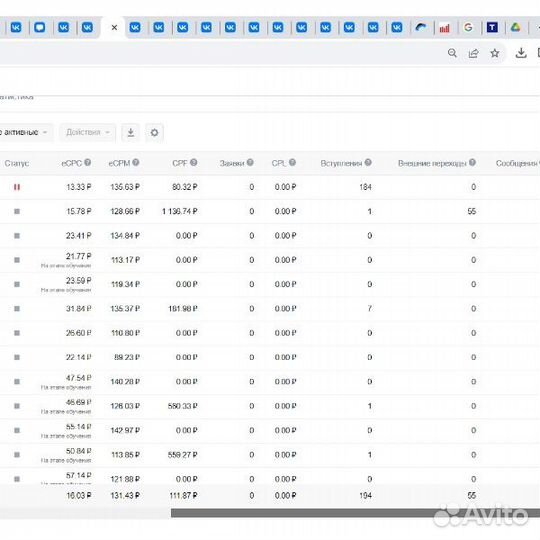Click the help icon next to eCPC

click(x=87, y=162)
